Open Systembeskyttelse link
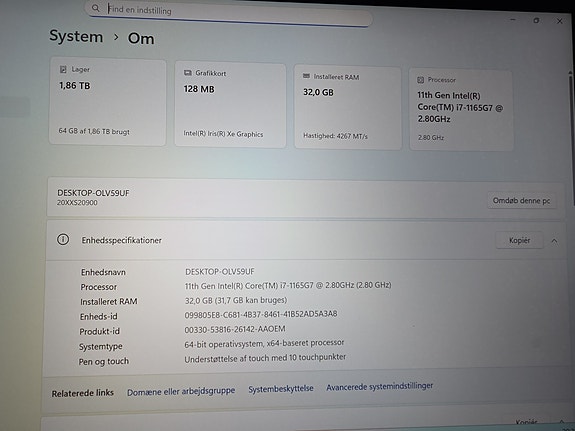Image resolution: width=575 pixels, height=431 pixels. 281,389
